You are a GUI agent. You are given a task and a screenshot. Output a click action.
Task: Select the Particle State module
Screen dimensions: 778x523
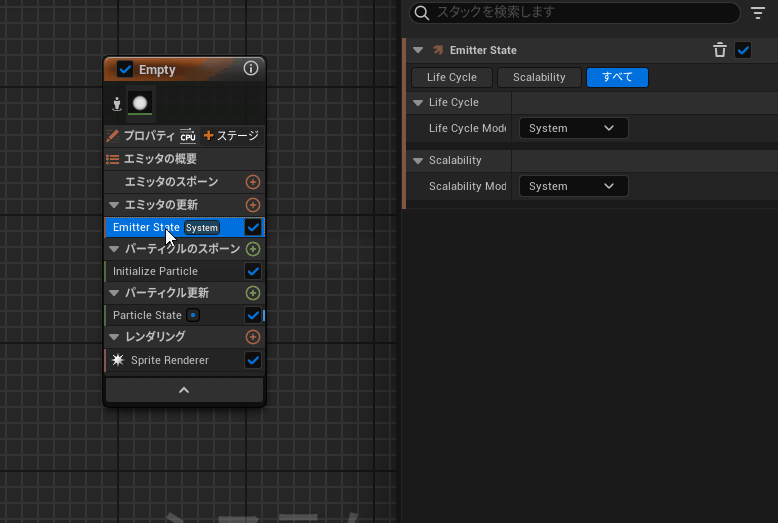coord(185,315)
